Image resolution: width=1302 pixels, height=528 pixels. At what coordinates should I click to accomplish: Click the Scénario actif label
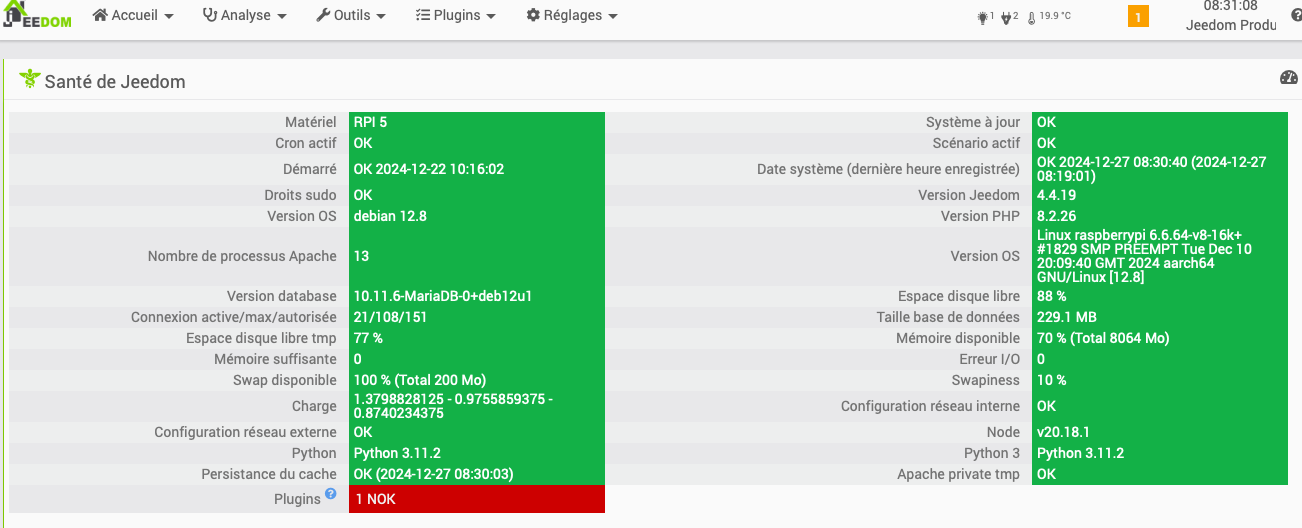point(976,143)
